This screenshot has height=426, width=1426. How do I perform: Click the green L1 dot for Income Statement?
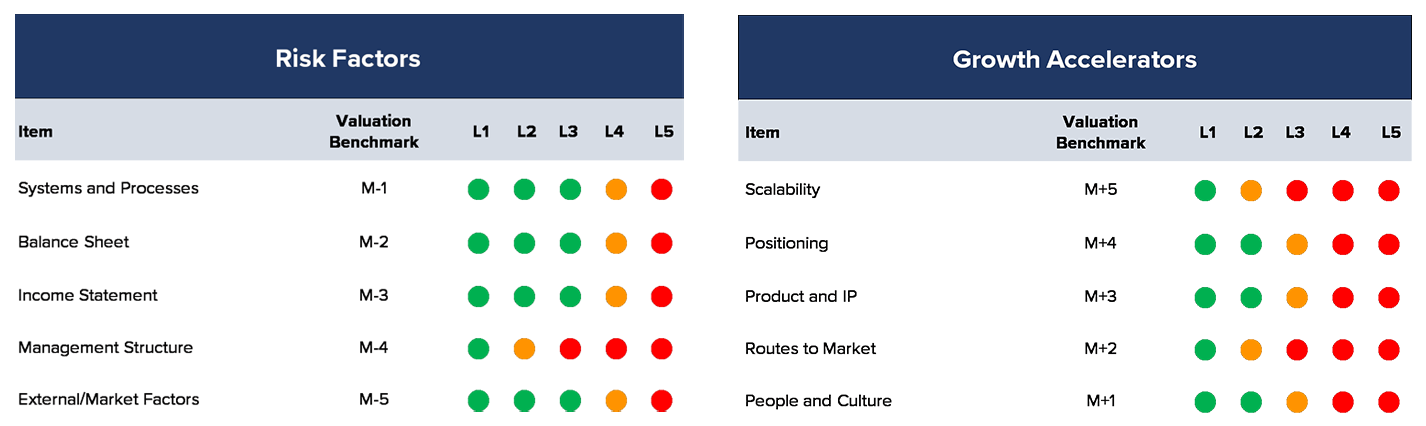click(x=478, y=296)
